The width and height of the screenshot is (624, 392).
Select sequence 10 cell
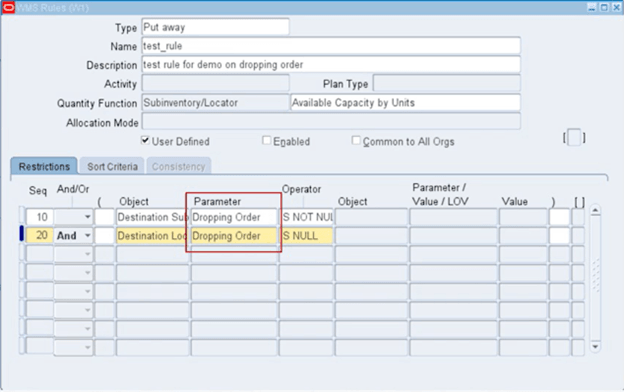(x=40, y=217)
